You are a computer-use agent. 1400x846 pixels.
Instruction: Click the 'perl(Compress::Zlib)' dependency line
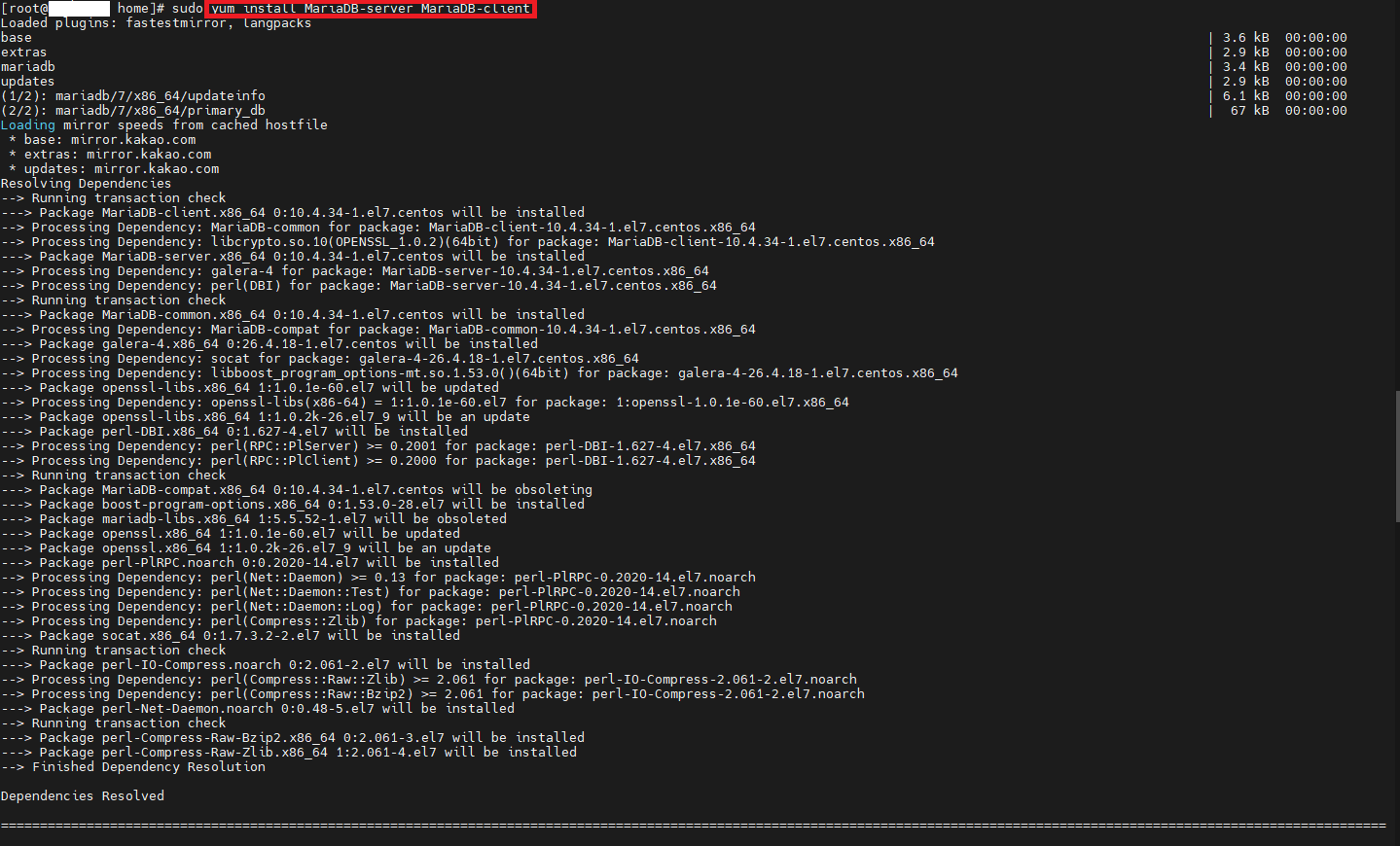pyautogui.click(x=359, y=621)
